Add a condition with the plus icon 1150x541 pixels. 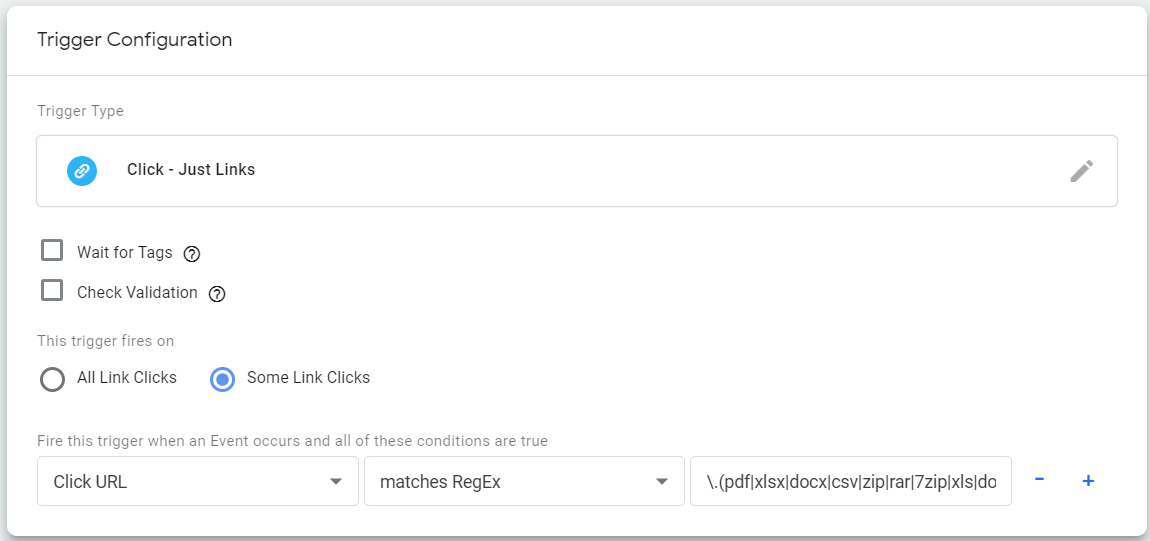pyautogui.click(x=1088, y=481)
